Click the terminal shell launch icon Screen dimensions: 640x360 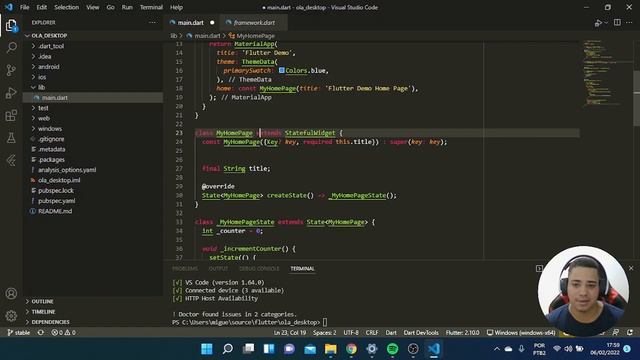tap(539, 268)
